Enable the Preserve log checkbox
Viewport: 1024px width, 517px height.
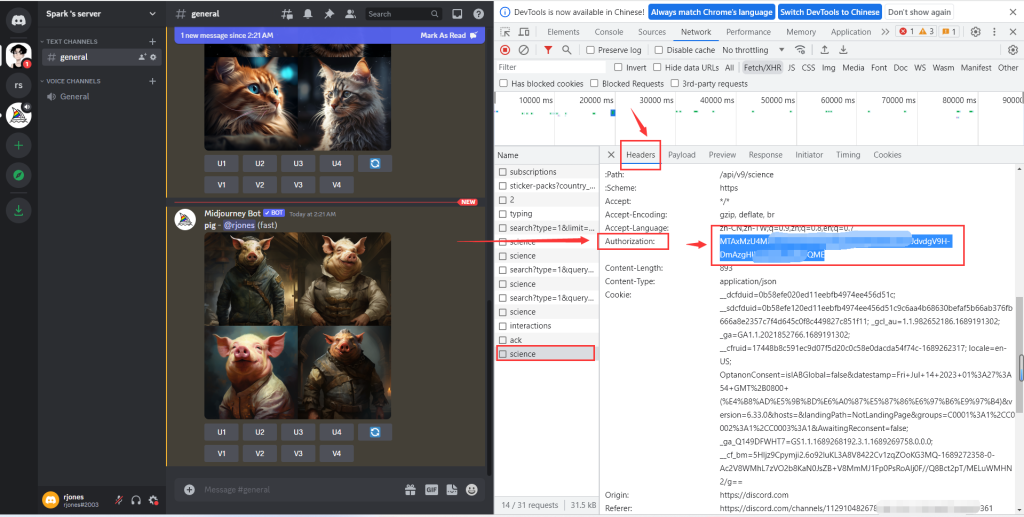[x=591, y=50]
